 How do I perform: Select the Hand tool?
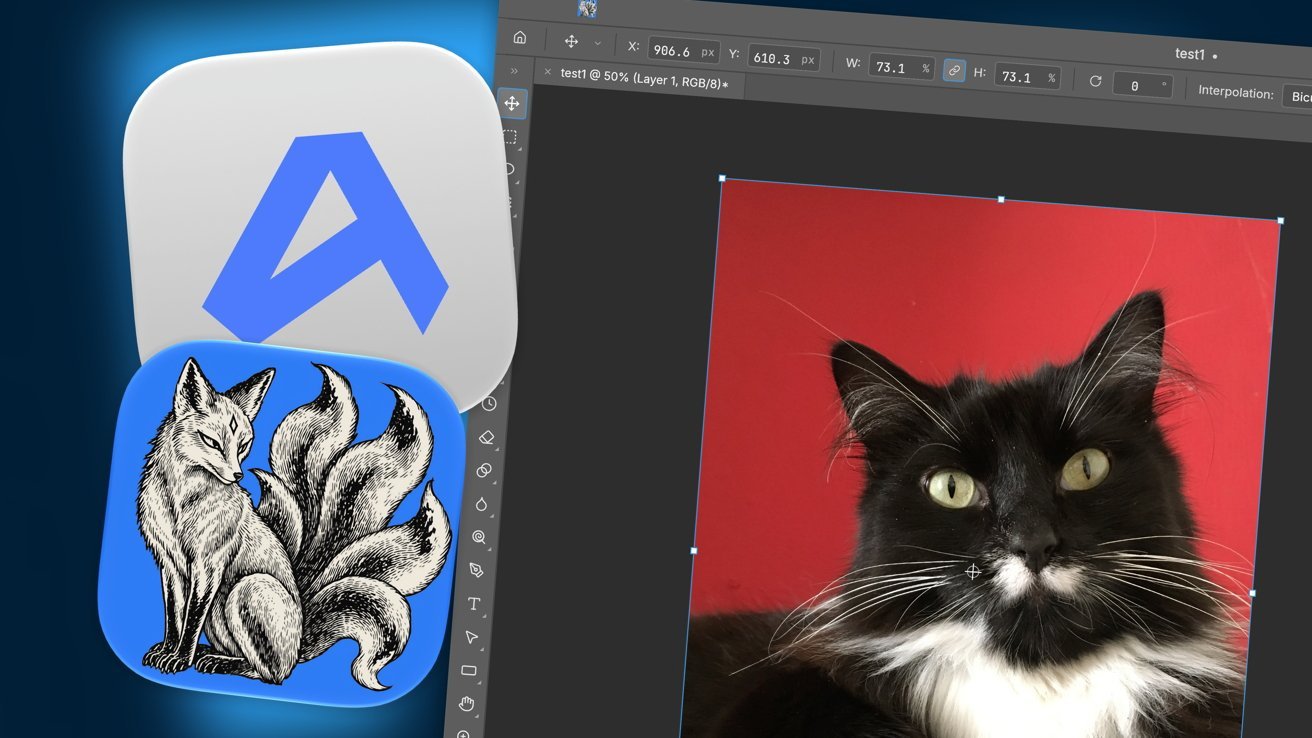[466, 704]
